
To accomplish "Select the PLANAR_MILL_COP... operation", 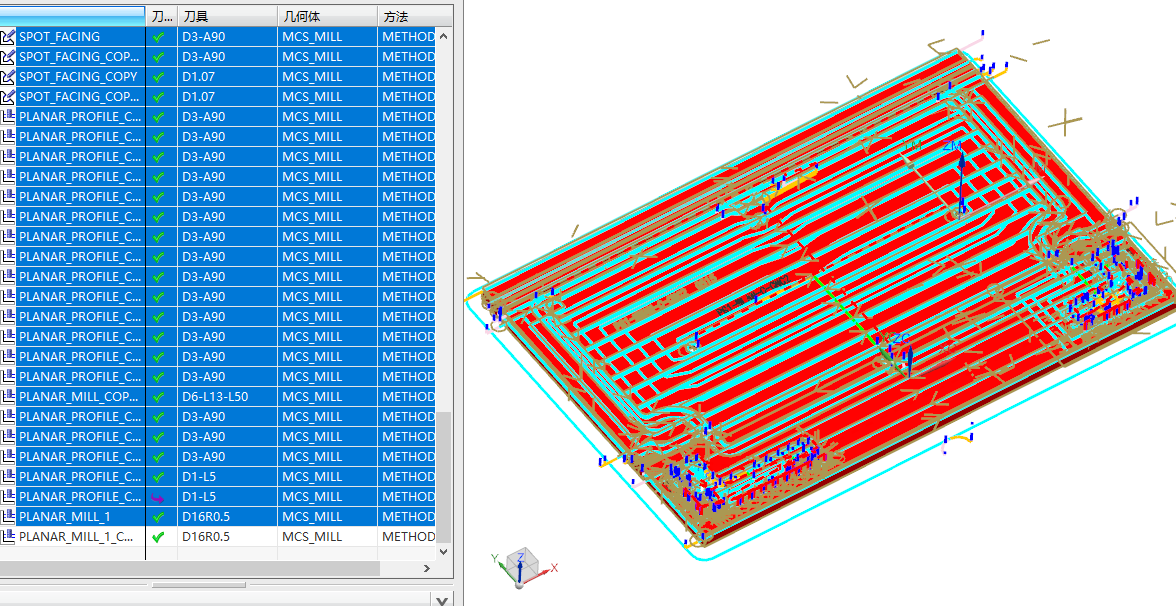I will [x=80, y=396].
